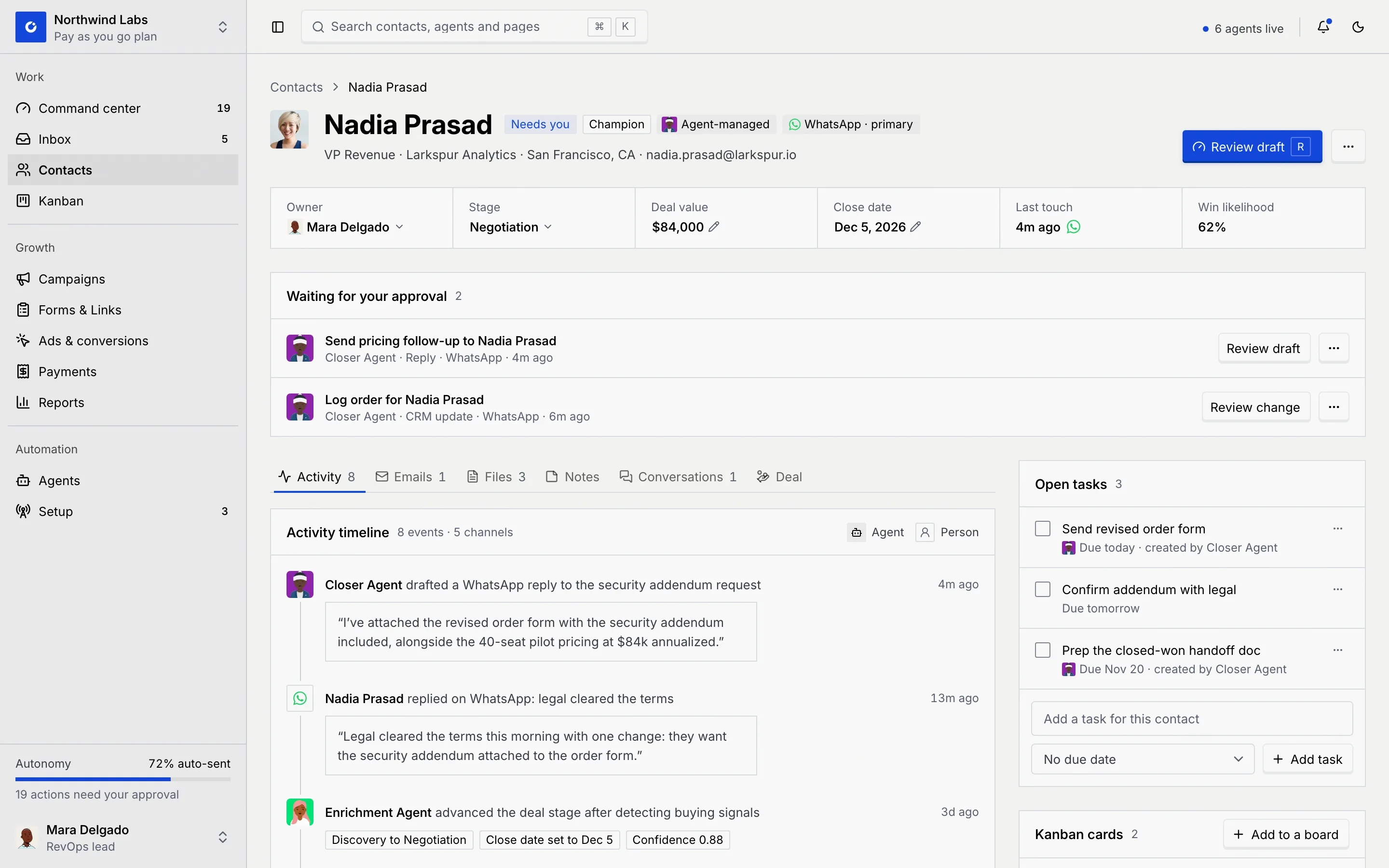Open more options next to Review draft header button

1348,147
